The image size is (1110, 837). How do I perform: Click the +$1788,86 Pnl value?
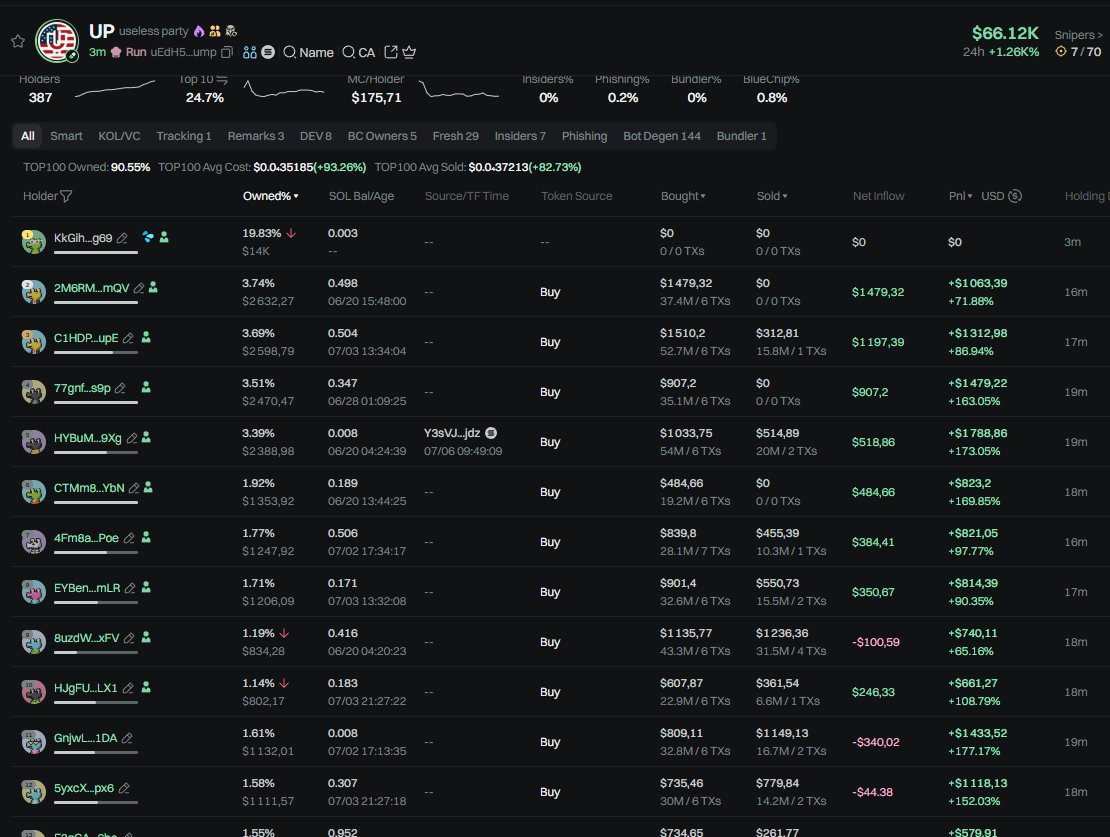978,433
